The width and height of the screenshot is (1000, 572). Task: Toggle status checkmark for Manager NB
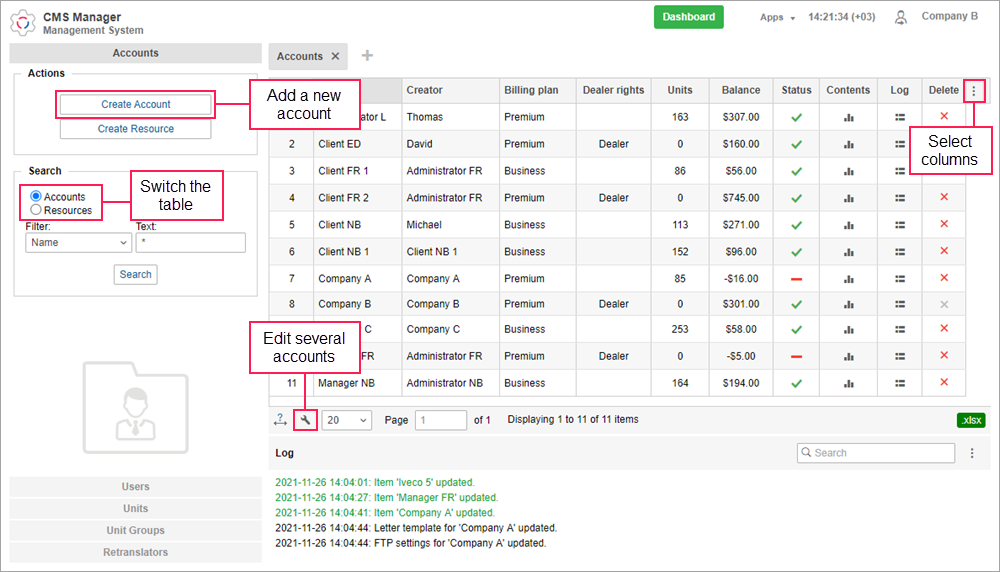coord(797,384)
